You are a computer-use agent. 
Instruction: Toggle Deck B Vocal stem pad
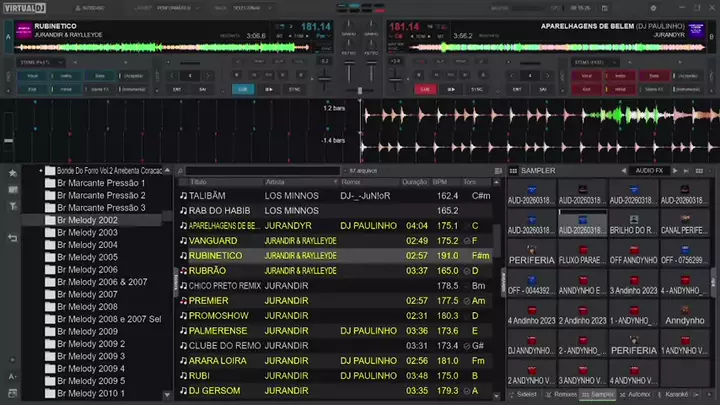(586, 76)
